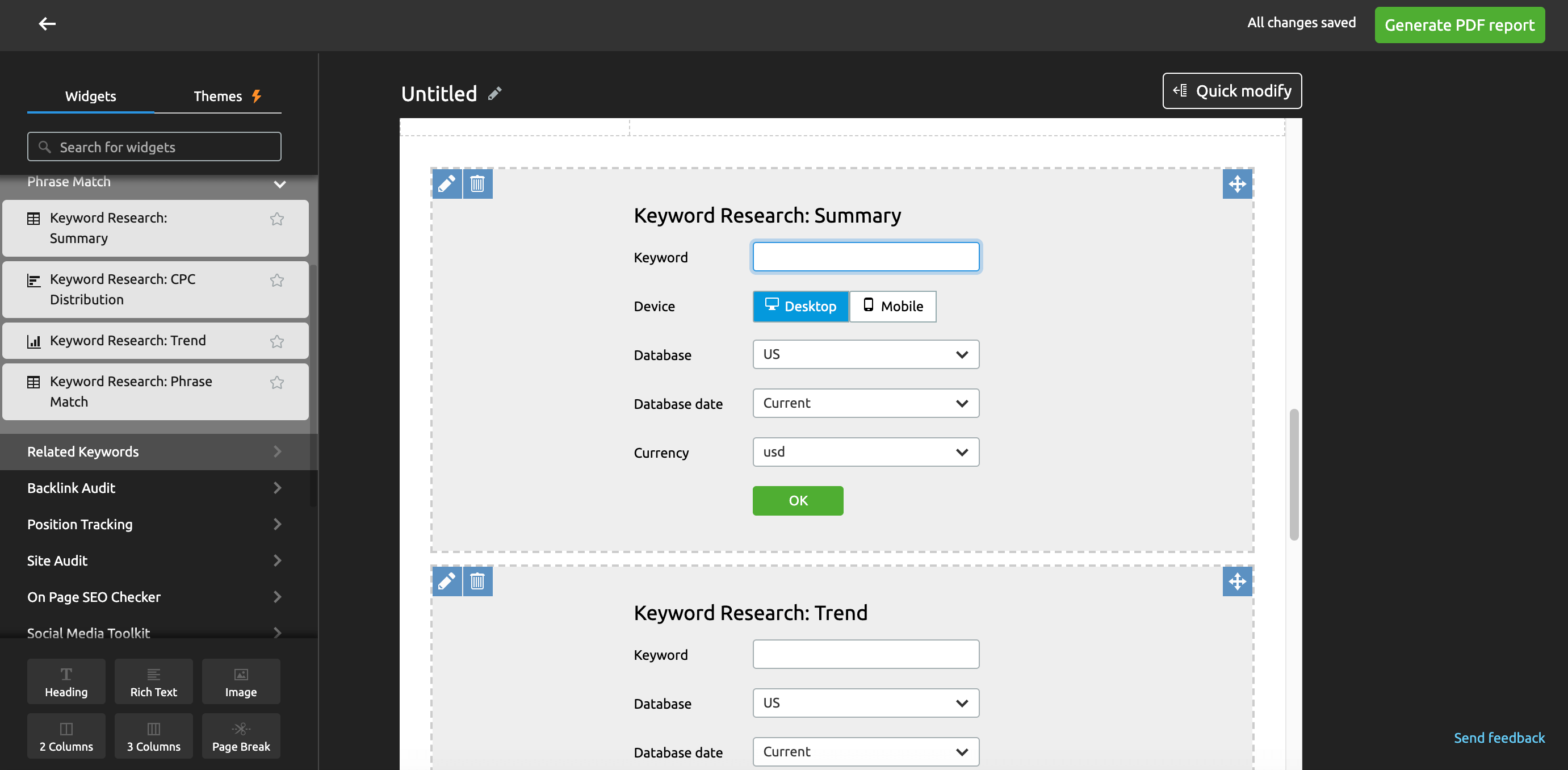Favorite Keyword Research: CPC Distribution widget
Screen dimensions: 1568x770
click(277, 280)
